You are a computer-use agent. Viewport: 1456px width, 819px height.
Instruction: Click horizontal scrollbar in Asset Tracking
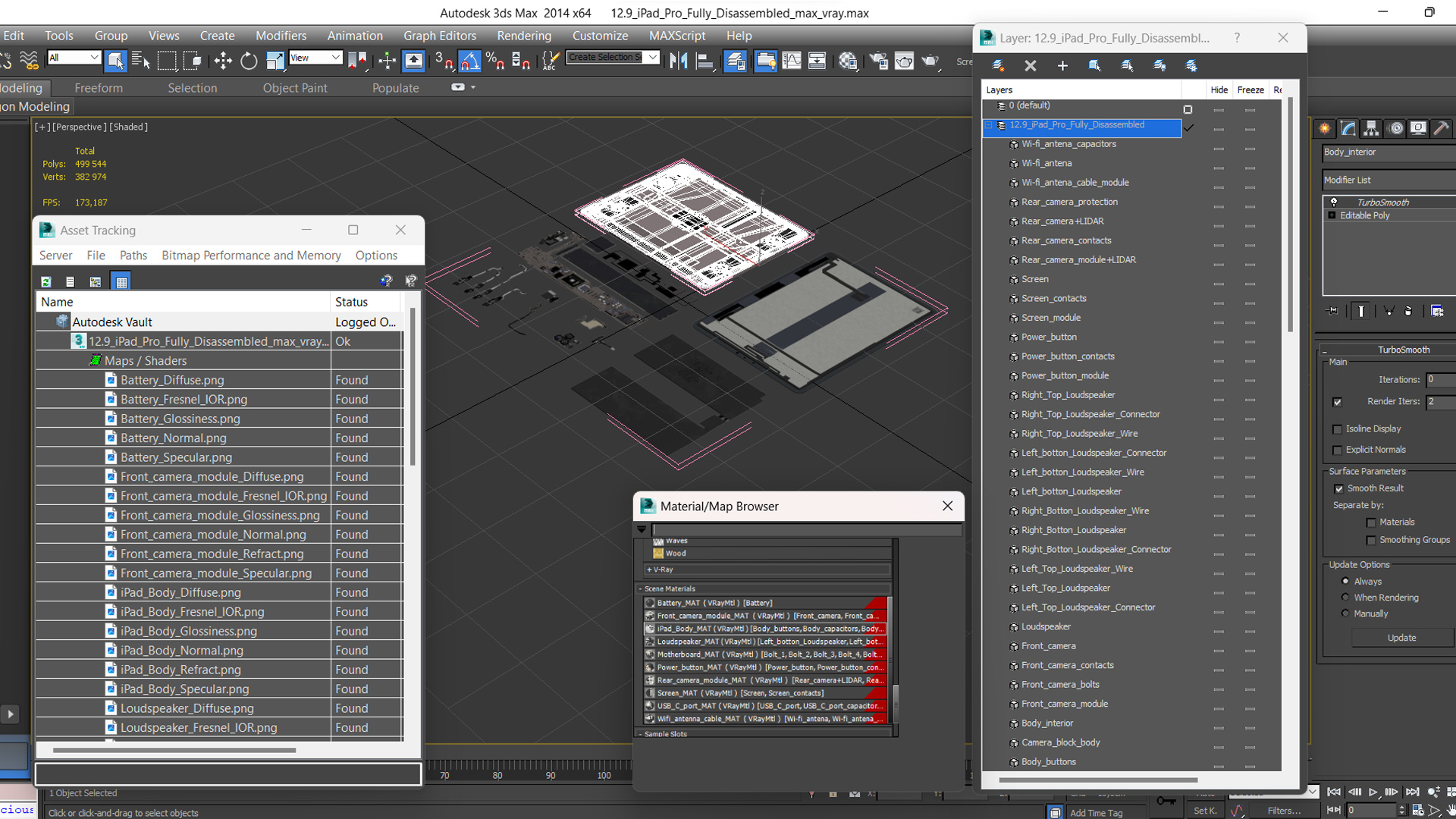(174, 750)
